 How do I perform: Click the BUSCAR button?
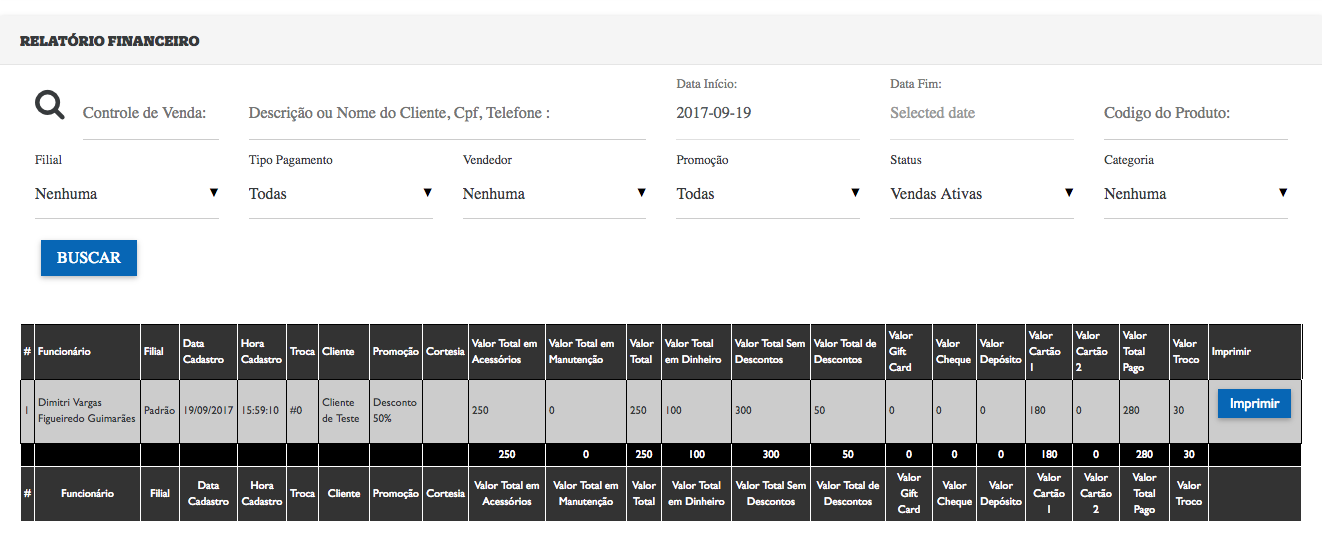(x=89, y=258)
